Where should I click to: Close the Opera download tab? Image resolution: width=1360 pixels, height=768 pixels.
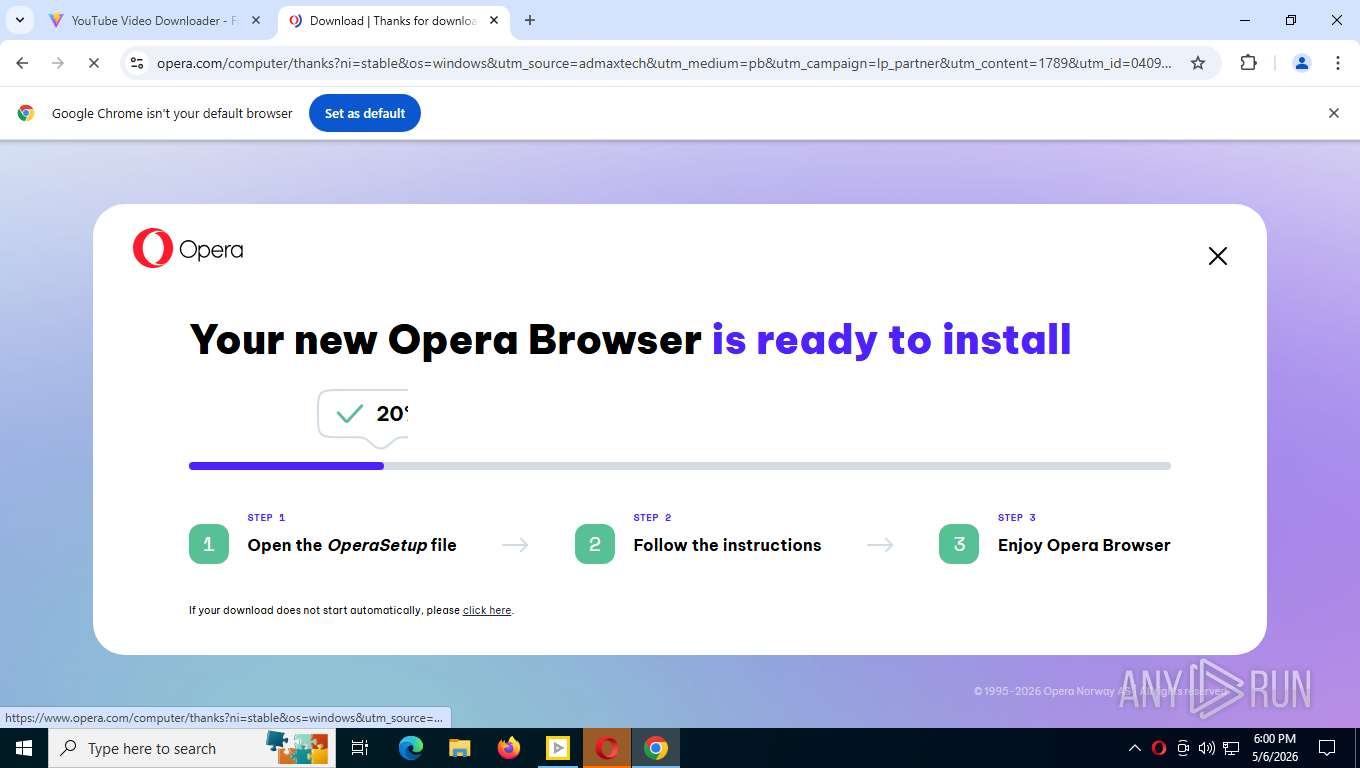[494, 20]
